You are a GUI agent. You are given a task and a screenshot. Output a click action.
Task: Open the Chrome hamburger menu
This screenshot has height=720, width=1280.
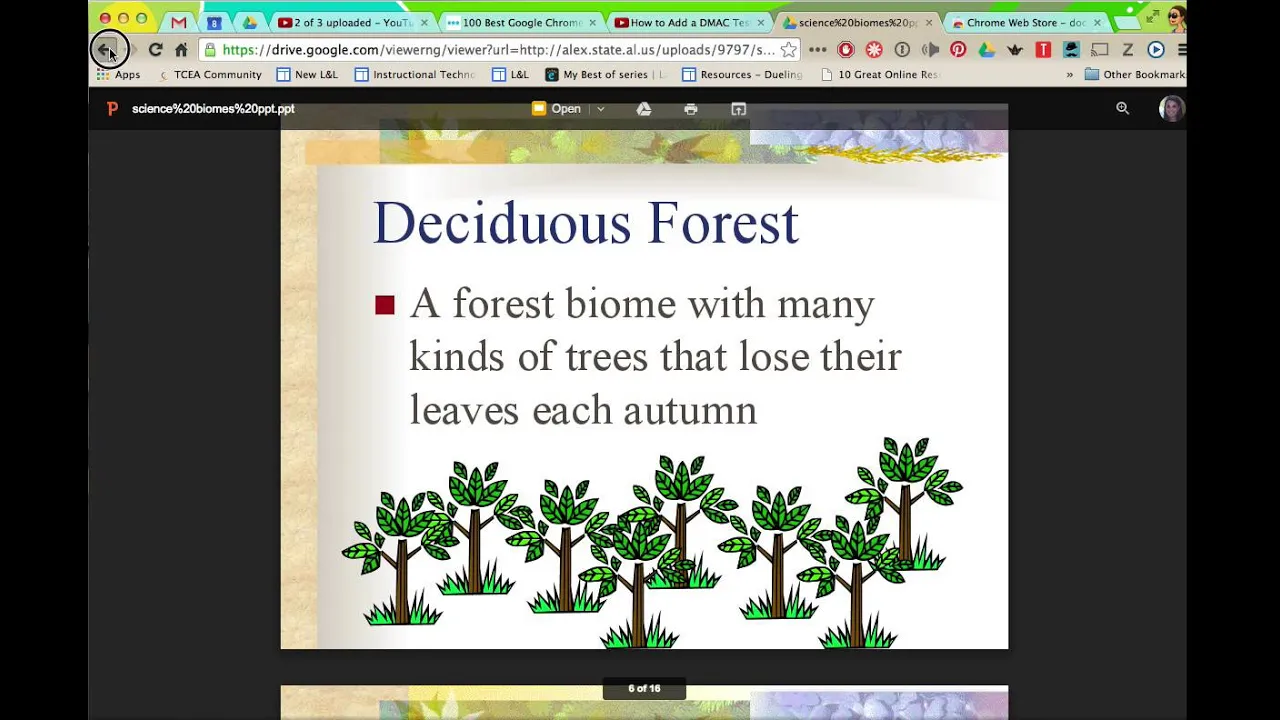pyautogui.click(x=1181, y=49)
